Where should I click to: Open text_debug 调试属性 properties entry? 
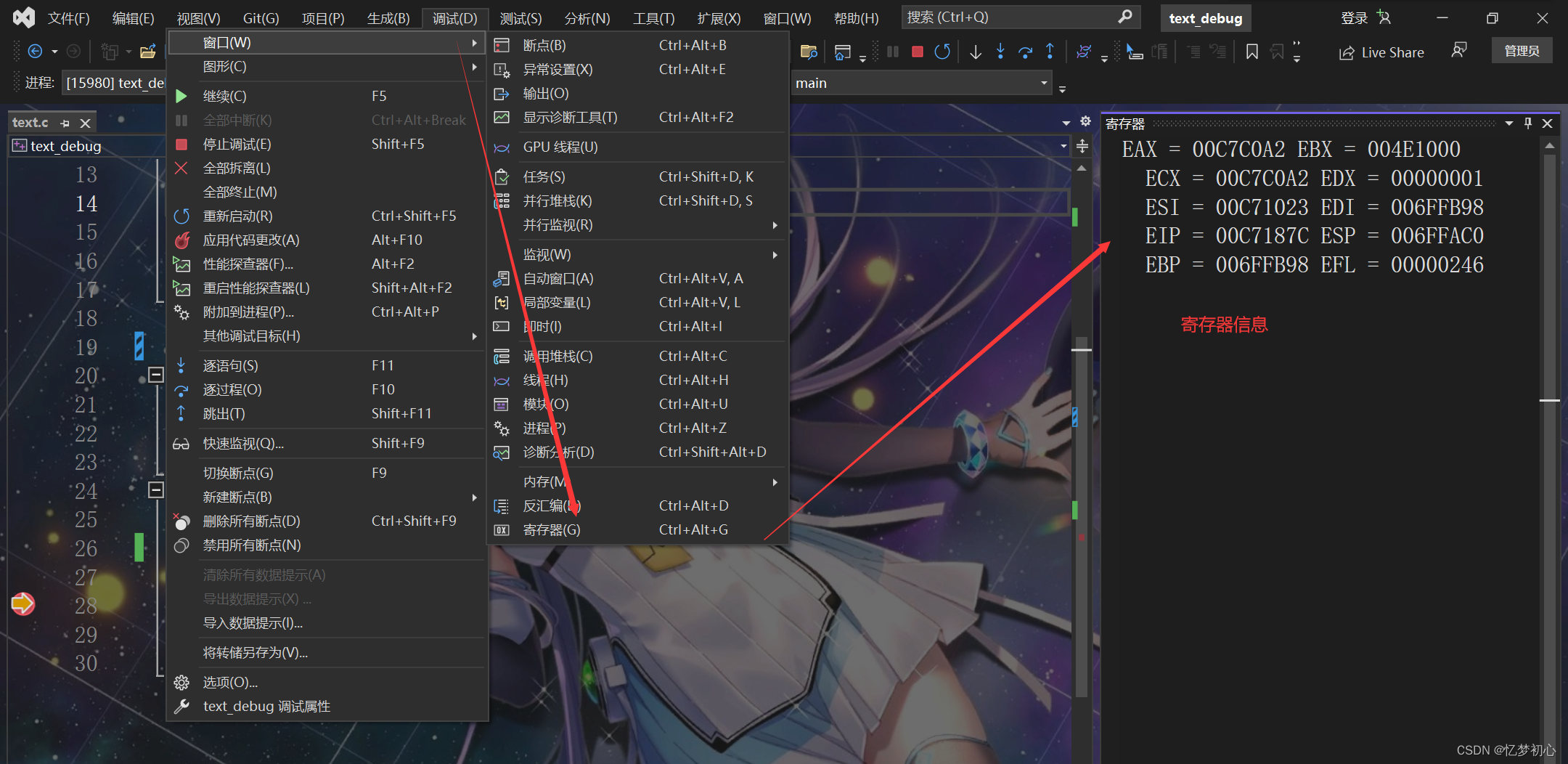pyautogui.click(x=327, y=706)
